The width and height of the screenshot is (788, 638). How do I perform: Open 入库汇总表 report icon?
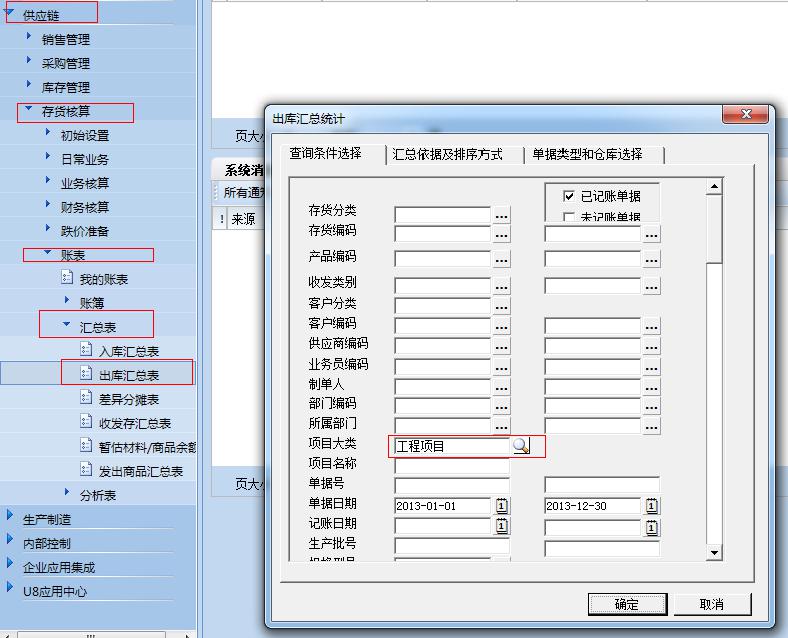point(86,349)
